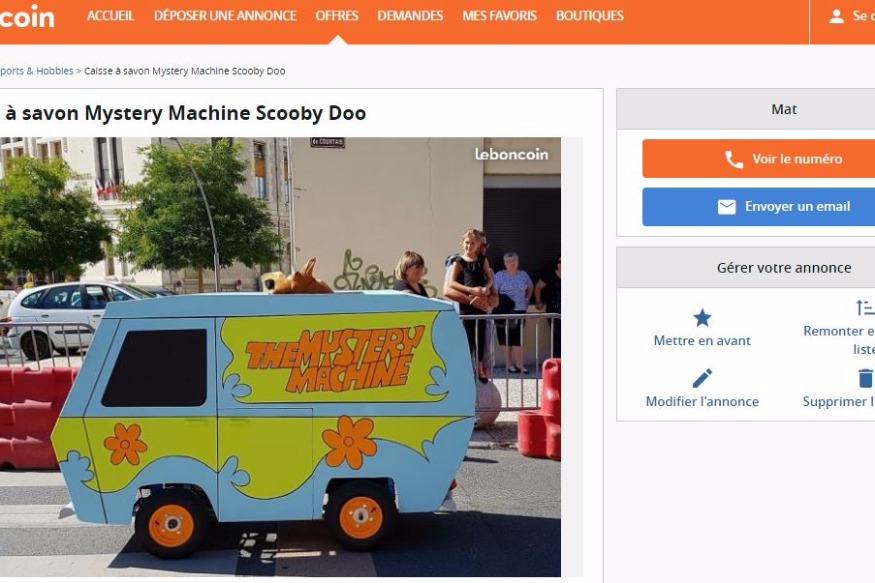Viewport: 875px width, 583px height.
Task: Click the sort-up icon for Remonter en liste
Action: coord(866,308)
